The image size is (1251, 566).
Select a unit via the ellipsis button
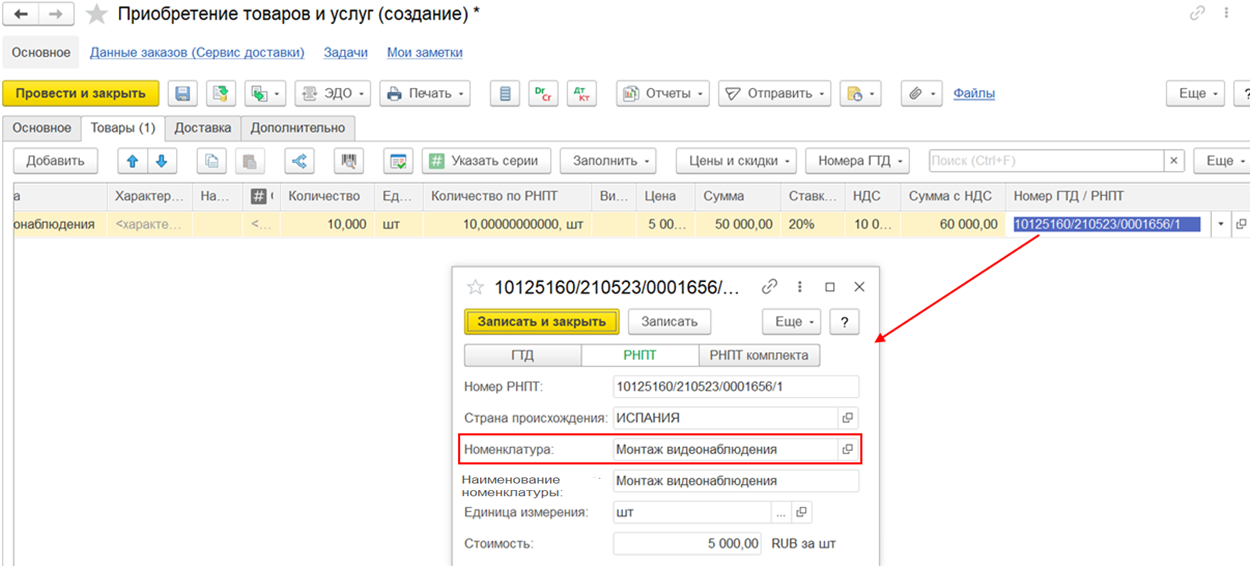pyautogui.click(x=781, y=513)
